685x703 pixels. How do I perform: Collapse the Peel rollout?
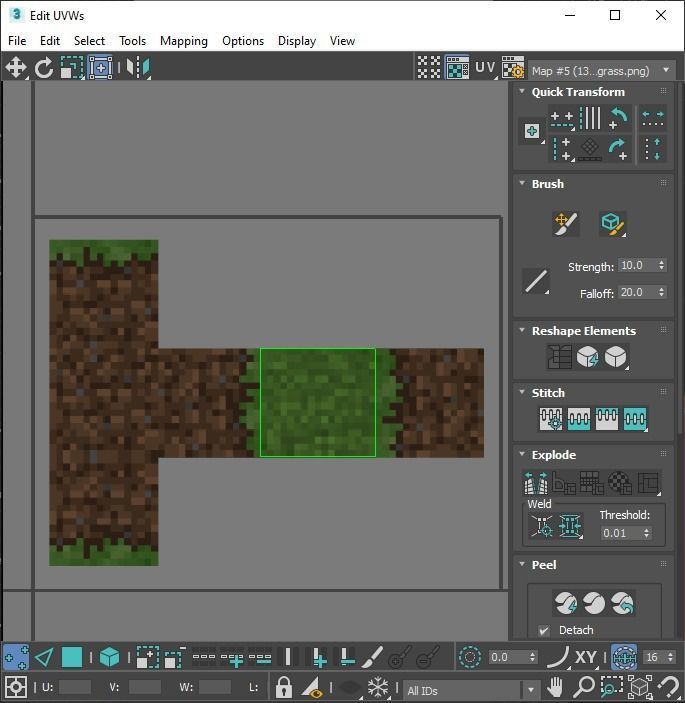522,564
